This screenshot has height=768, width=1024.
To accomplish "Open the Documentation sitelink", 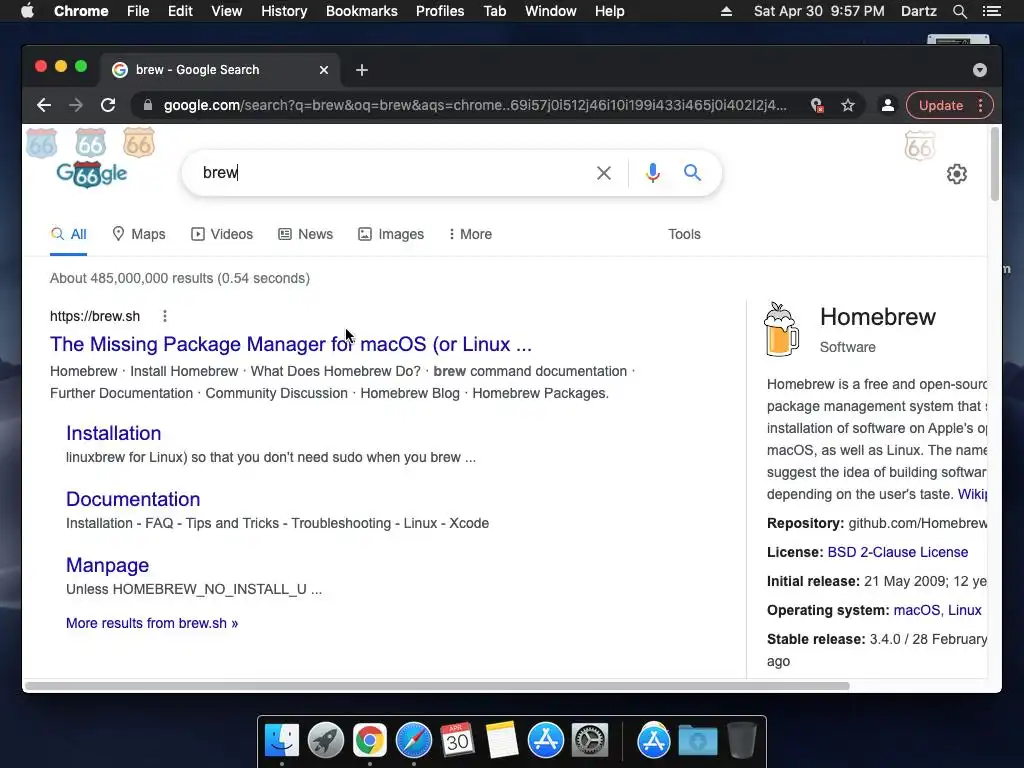I will (x=133, y=499).
